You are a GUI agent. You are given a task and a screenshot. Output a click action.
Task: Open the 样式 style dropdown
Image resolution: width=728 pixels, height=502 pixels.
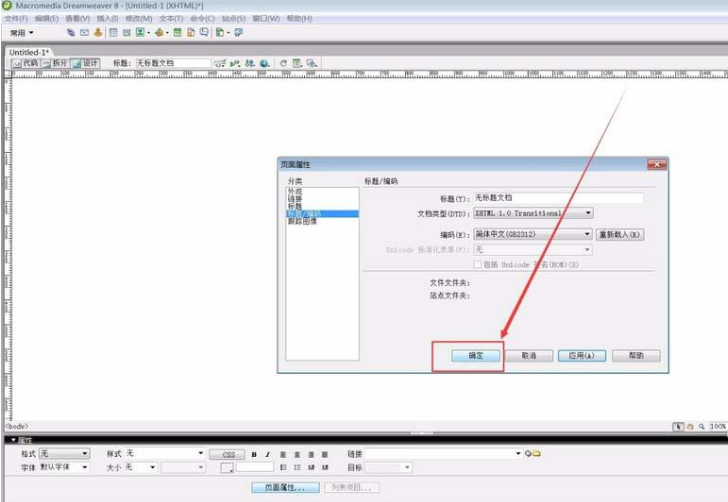[165, 453]
